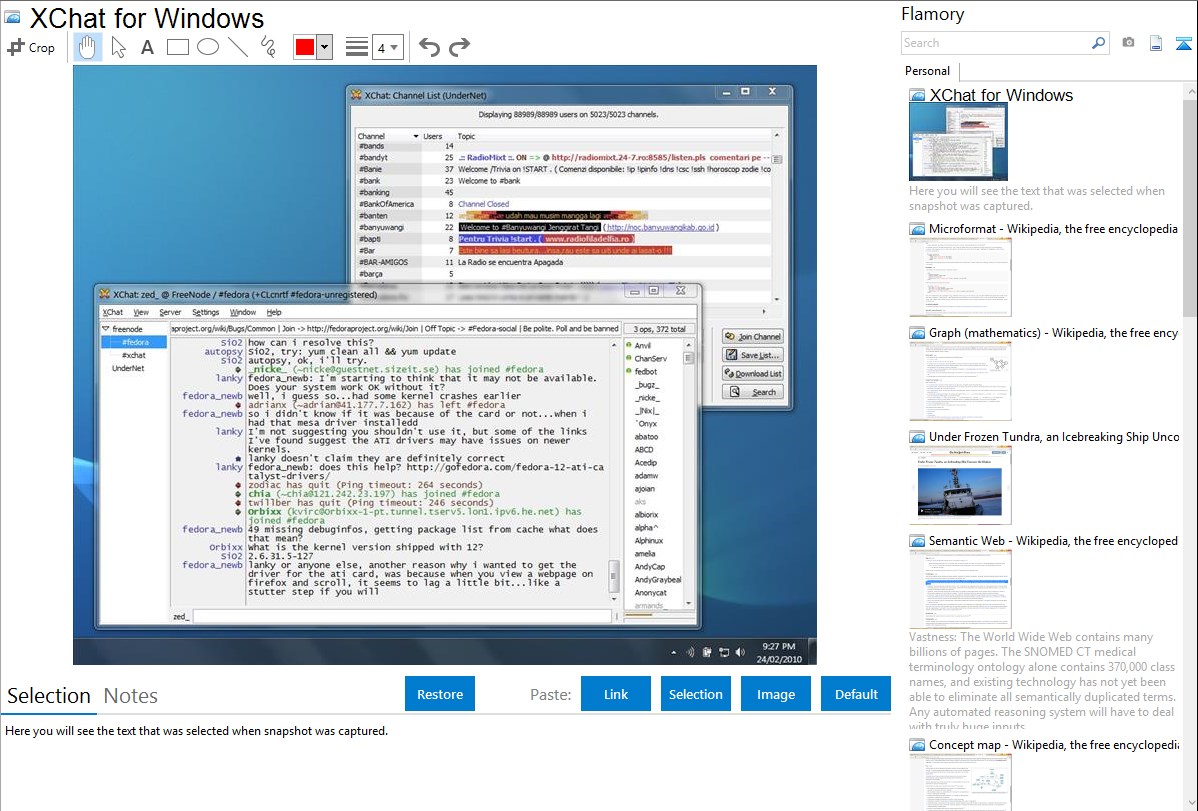1198x811 pixels.
Task: Capture a new snapshot with camera icon
Action: (x=1128, y=43)
